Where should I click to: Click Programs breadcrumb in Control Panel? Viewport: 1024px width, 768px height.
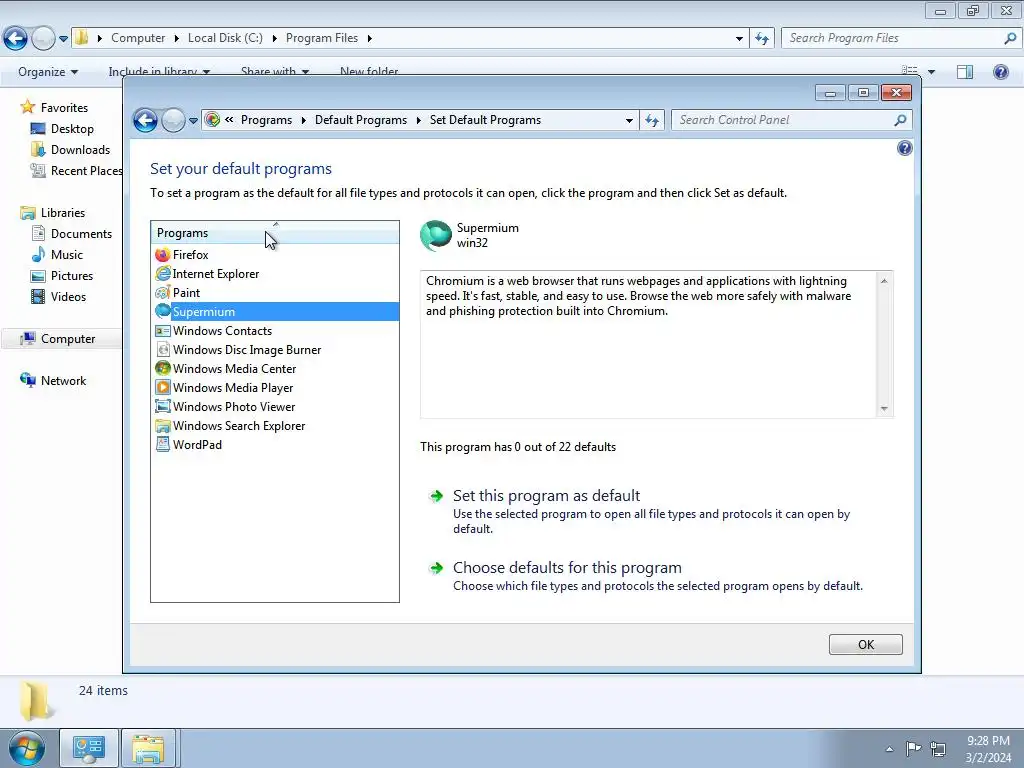point(266,120)
